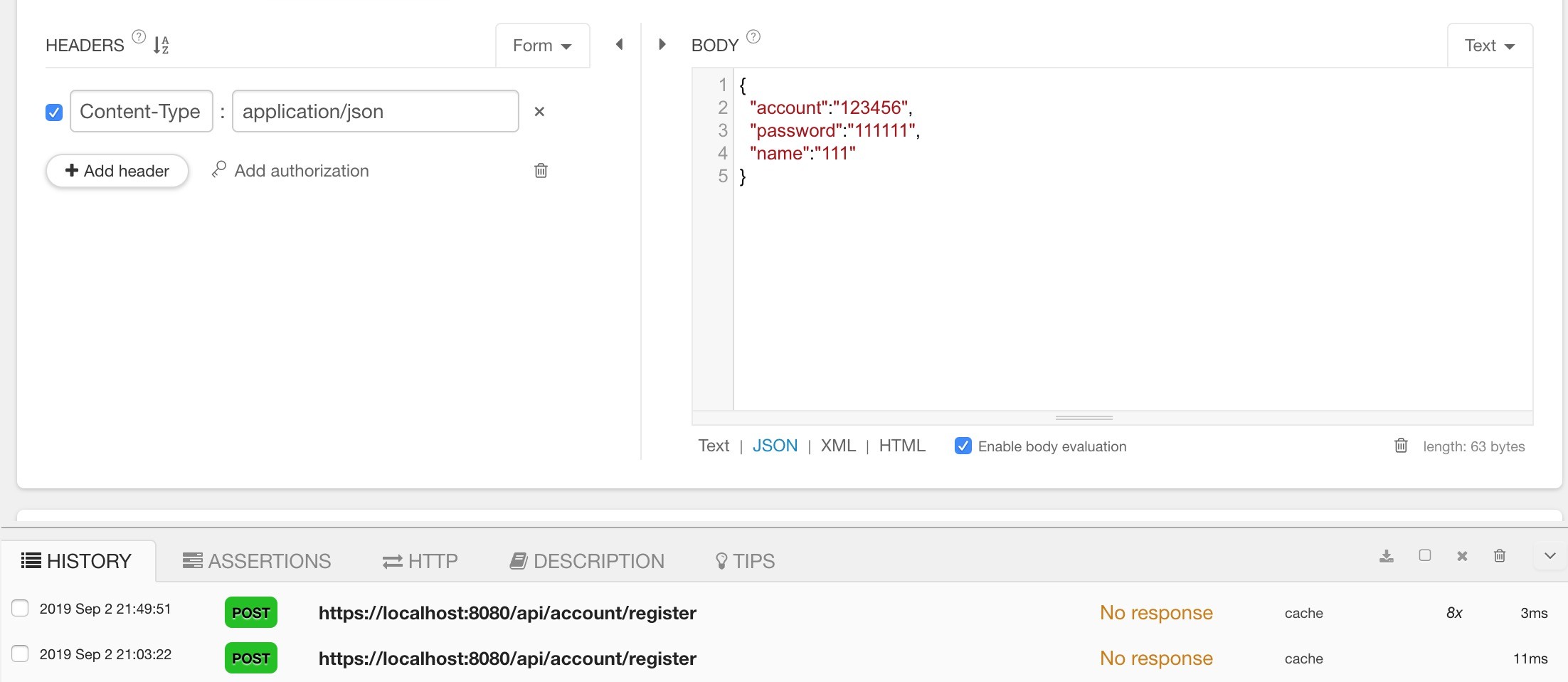Delete all headers with the trash icon
The height and width of the screenshot is (682, 1568).
(541, 170)
